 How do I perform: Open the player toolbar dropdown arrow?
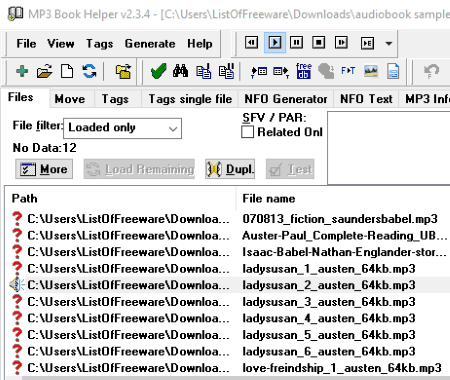389,43
